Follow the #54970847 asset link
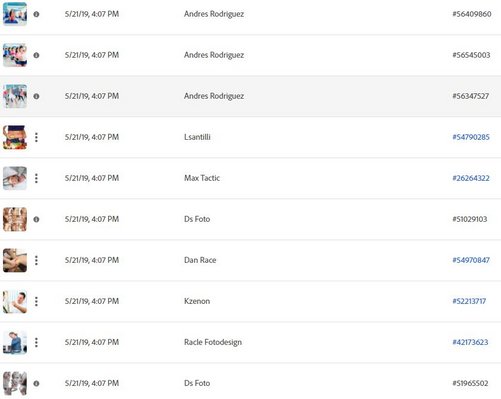 [471, 260]
